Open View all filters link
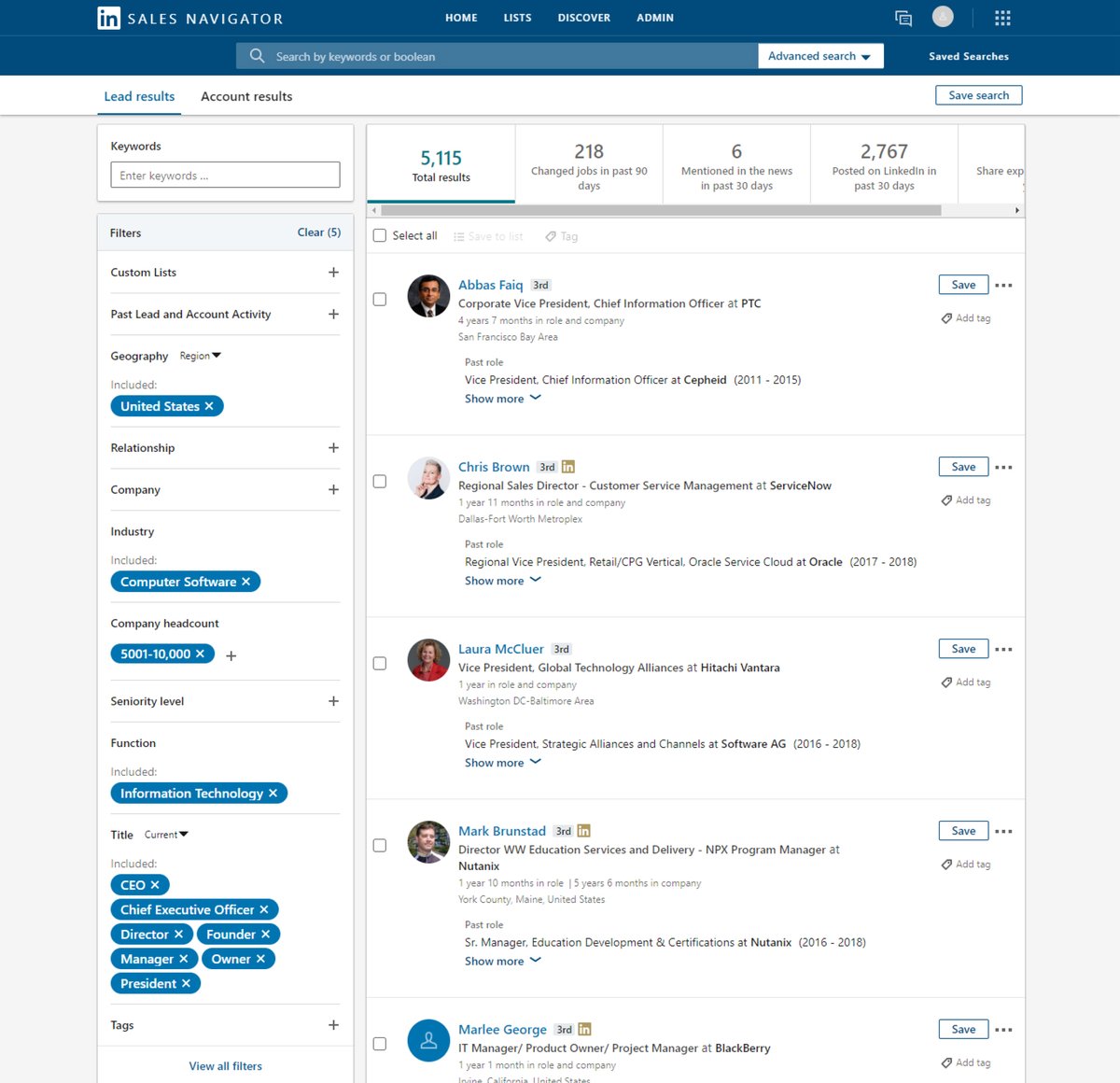 [226, 1066]
